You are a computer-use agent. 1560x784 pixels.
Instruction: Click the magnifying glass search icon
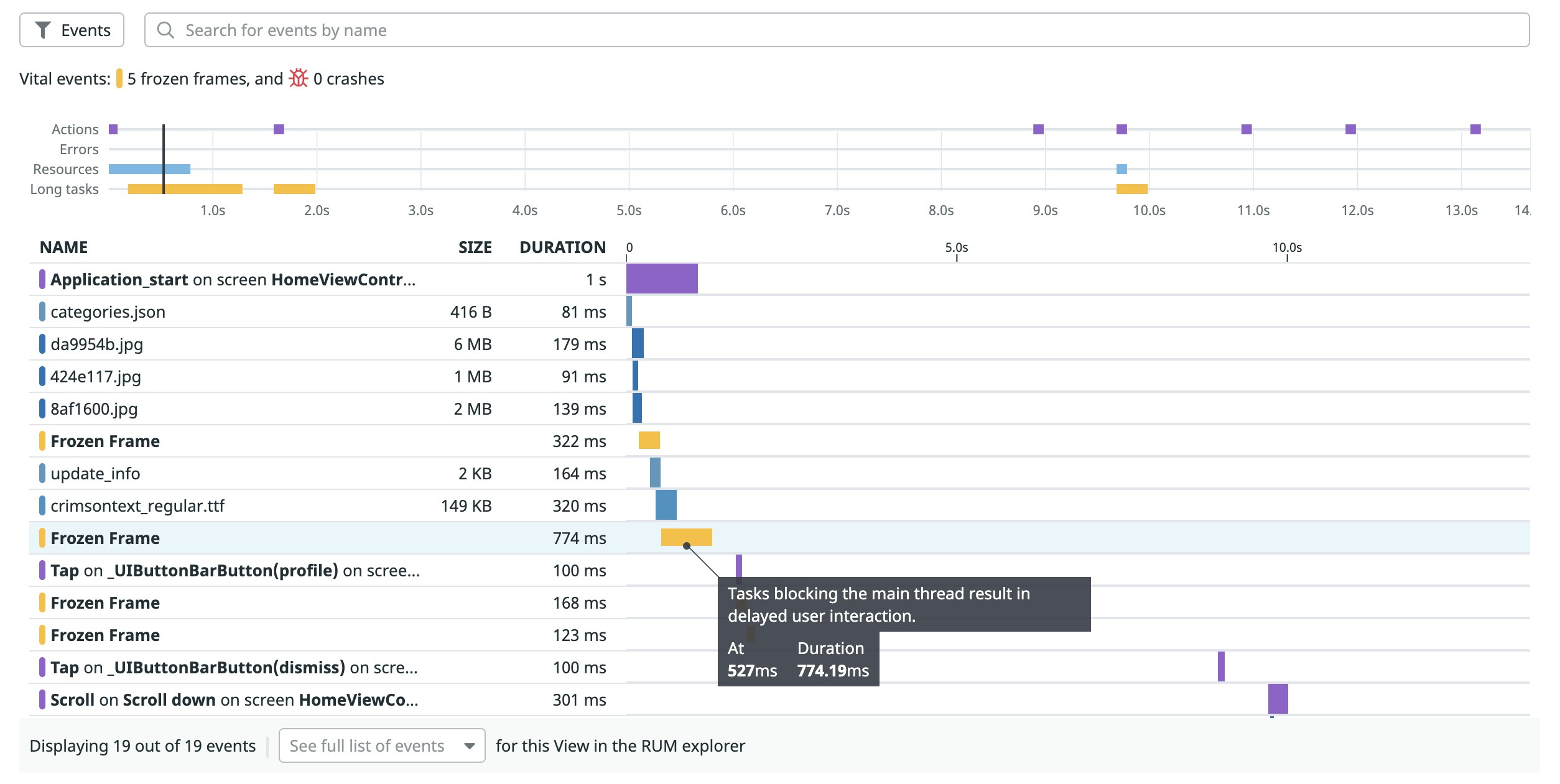[165, 30]
